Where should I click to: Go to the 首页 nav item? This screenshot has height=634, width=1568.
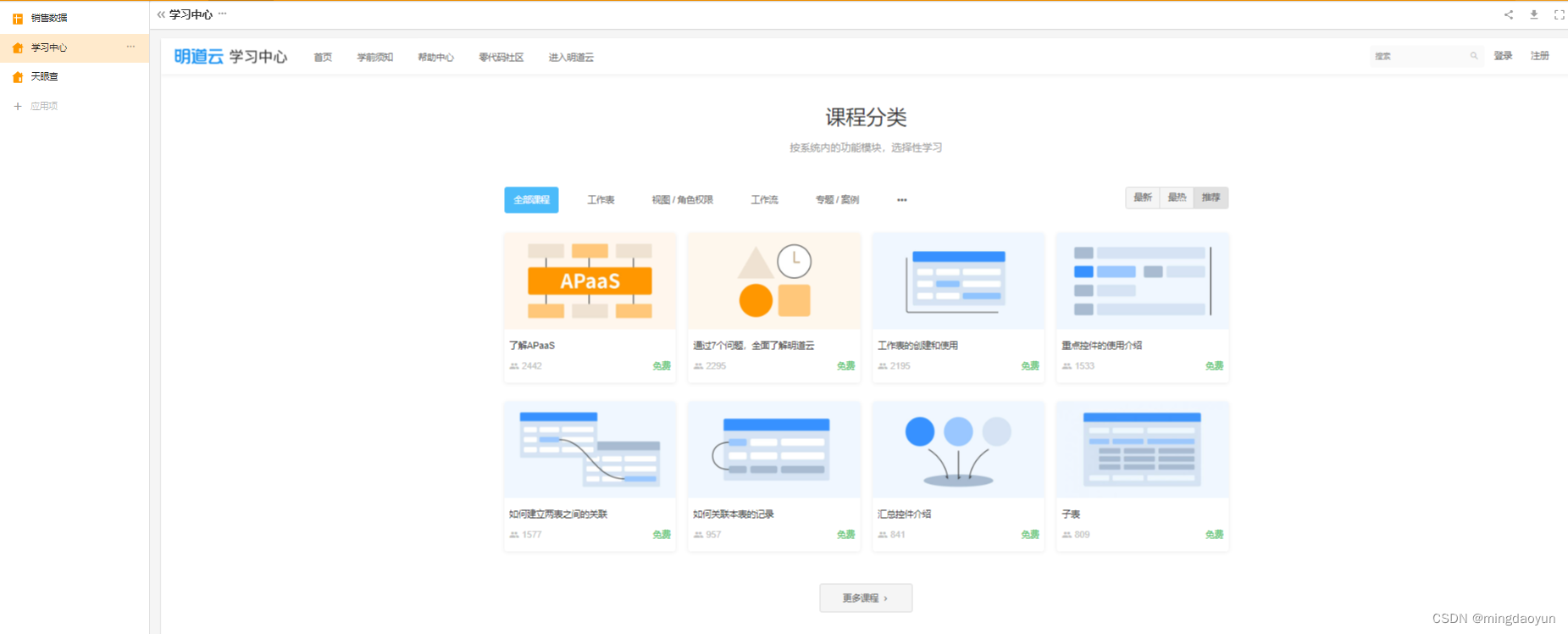(323, 58)
